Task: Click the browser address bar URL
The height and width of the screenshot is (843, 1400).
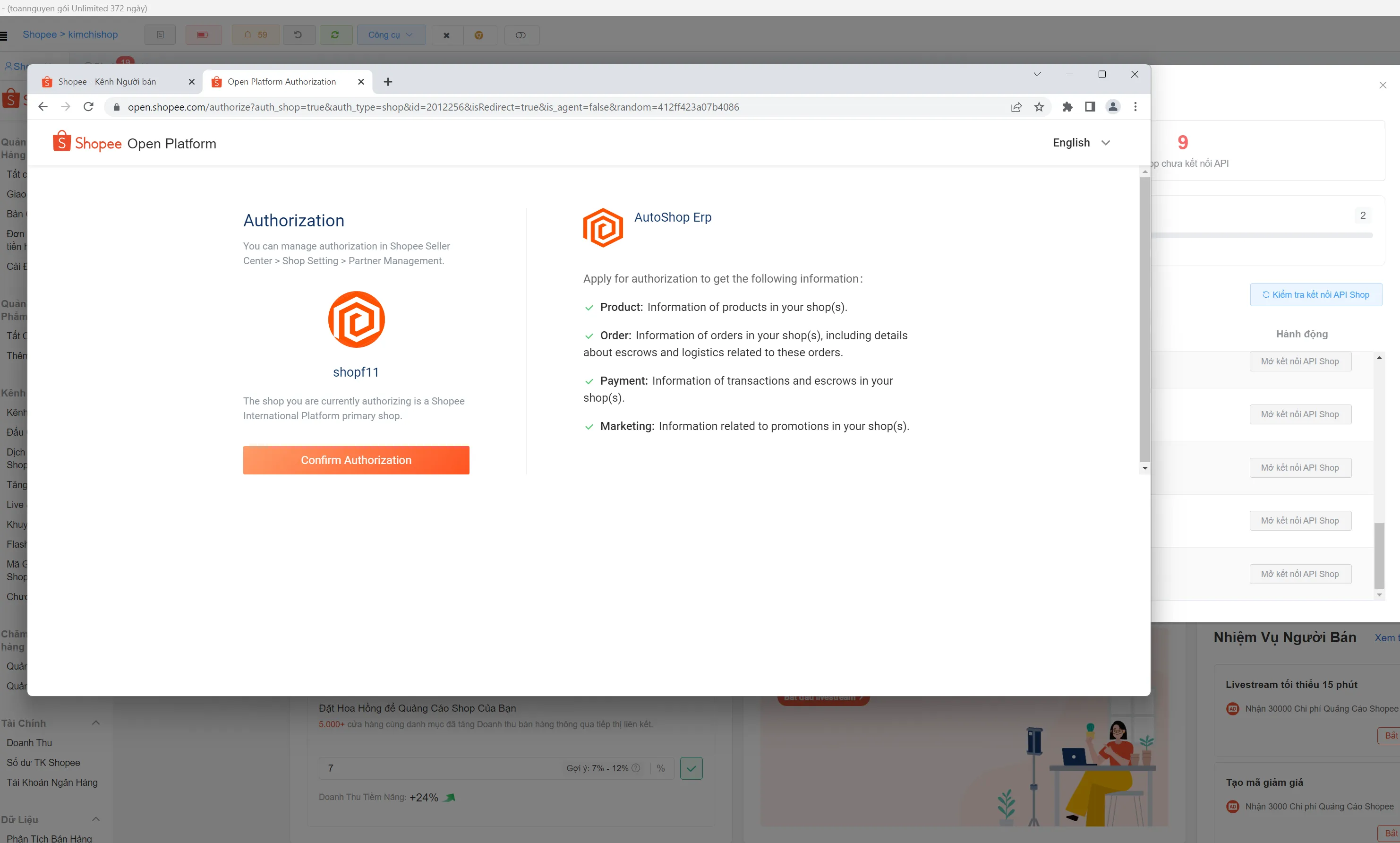Action: coord(433,107)
